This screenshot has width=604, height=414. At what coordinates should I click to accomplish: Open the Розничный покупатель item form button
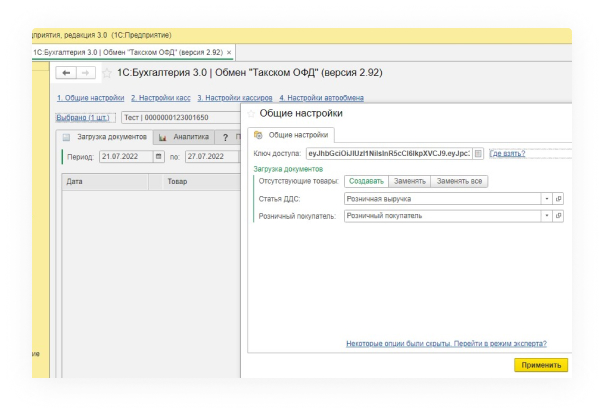(559, 216)
